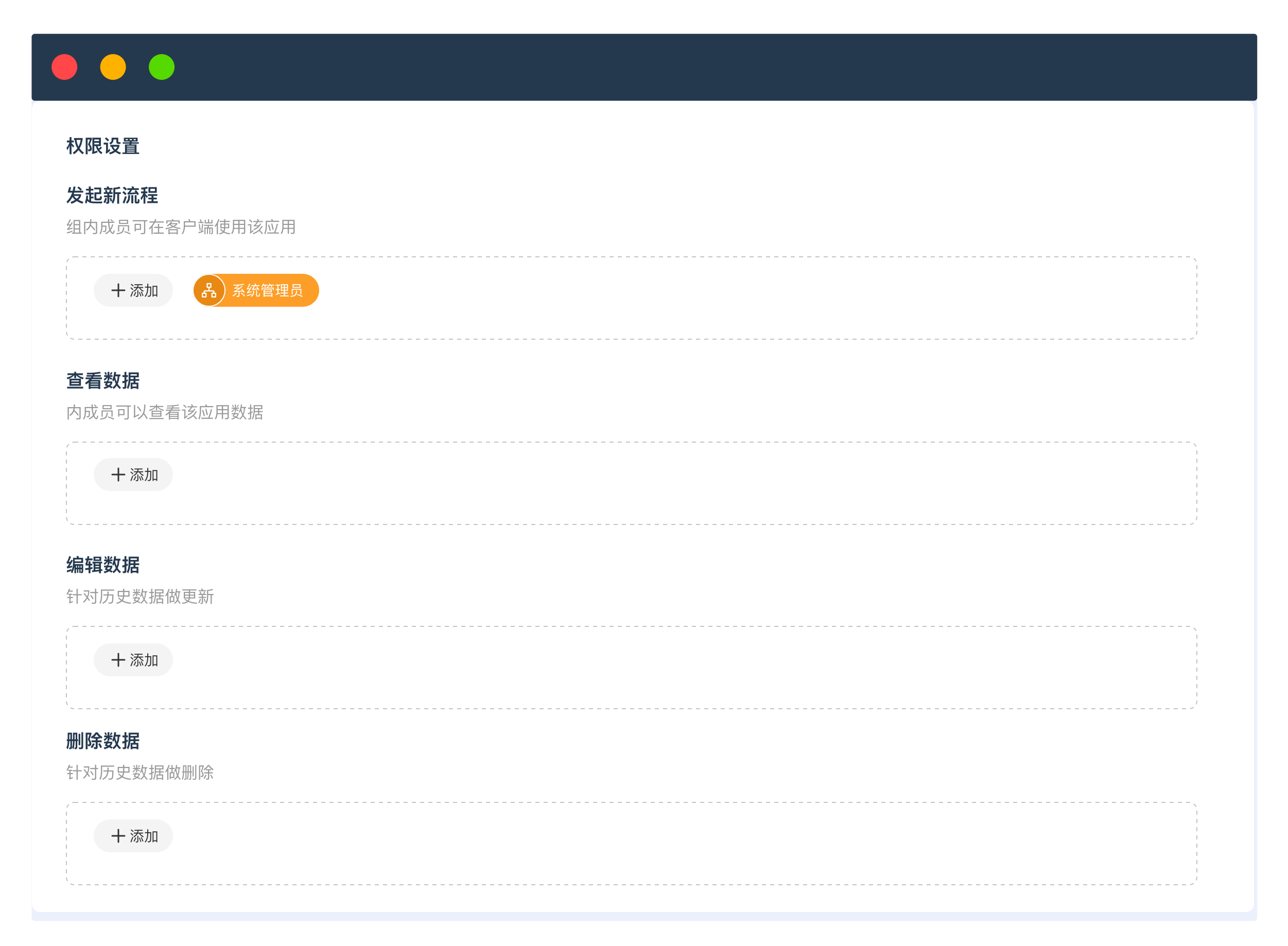Click the yellow minimize window dot
This screenshot has height=946, width=1288.
(113, 67)
